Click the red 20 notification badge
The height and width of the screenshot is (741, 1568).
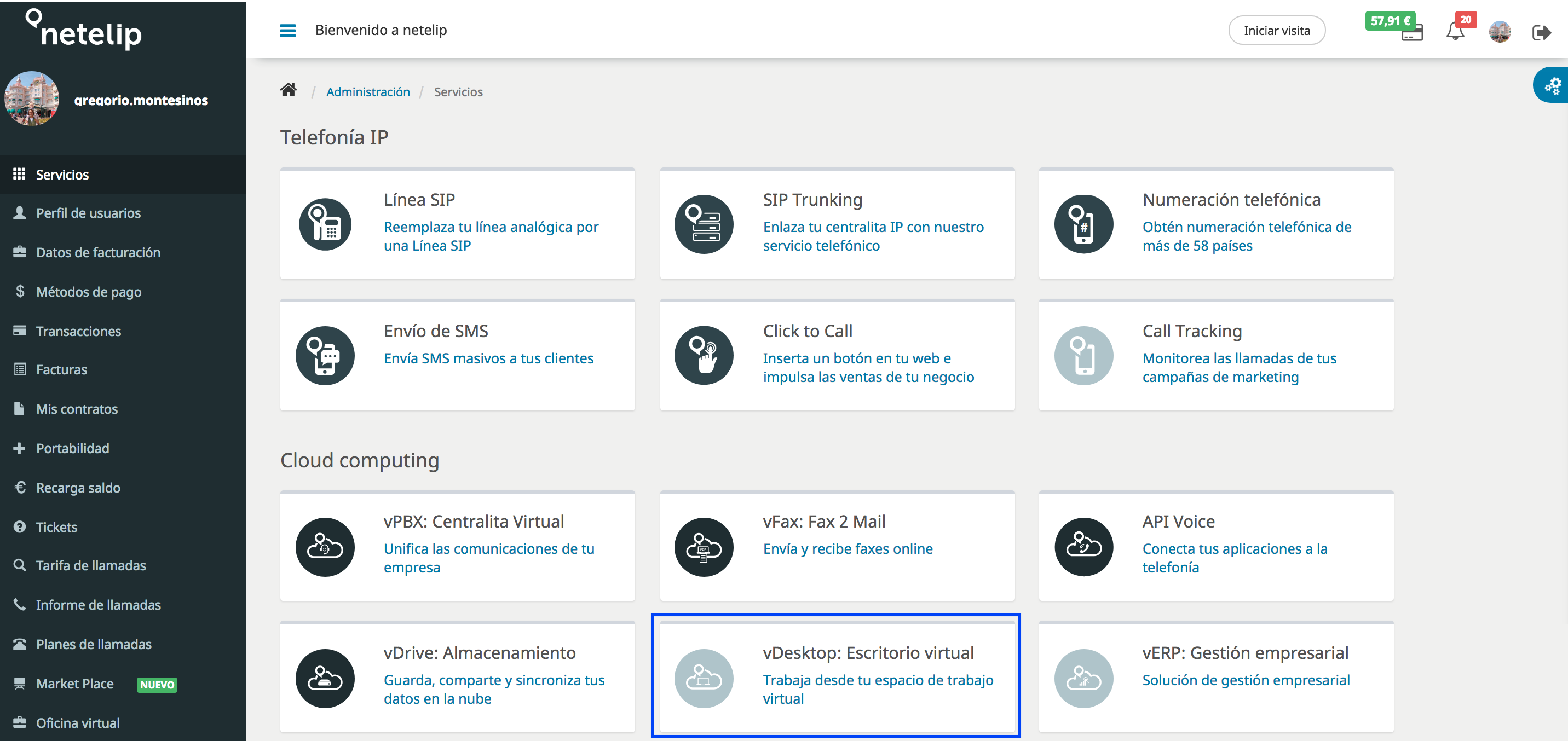1465,20
